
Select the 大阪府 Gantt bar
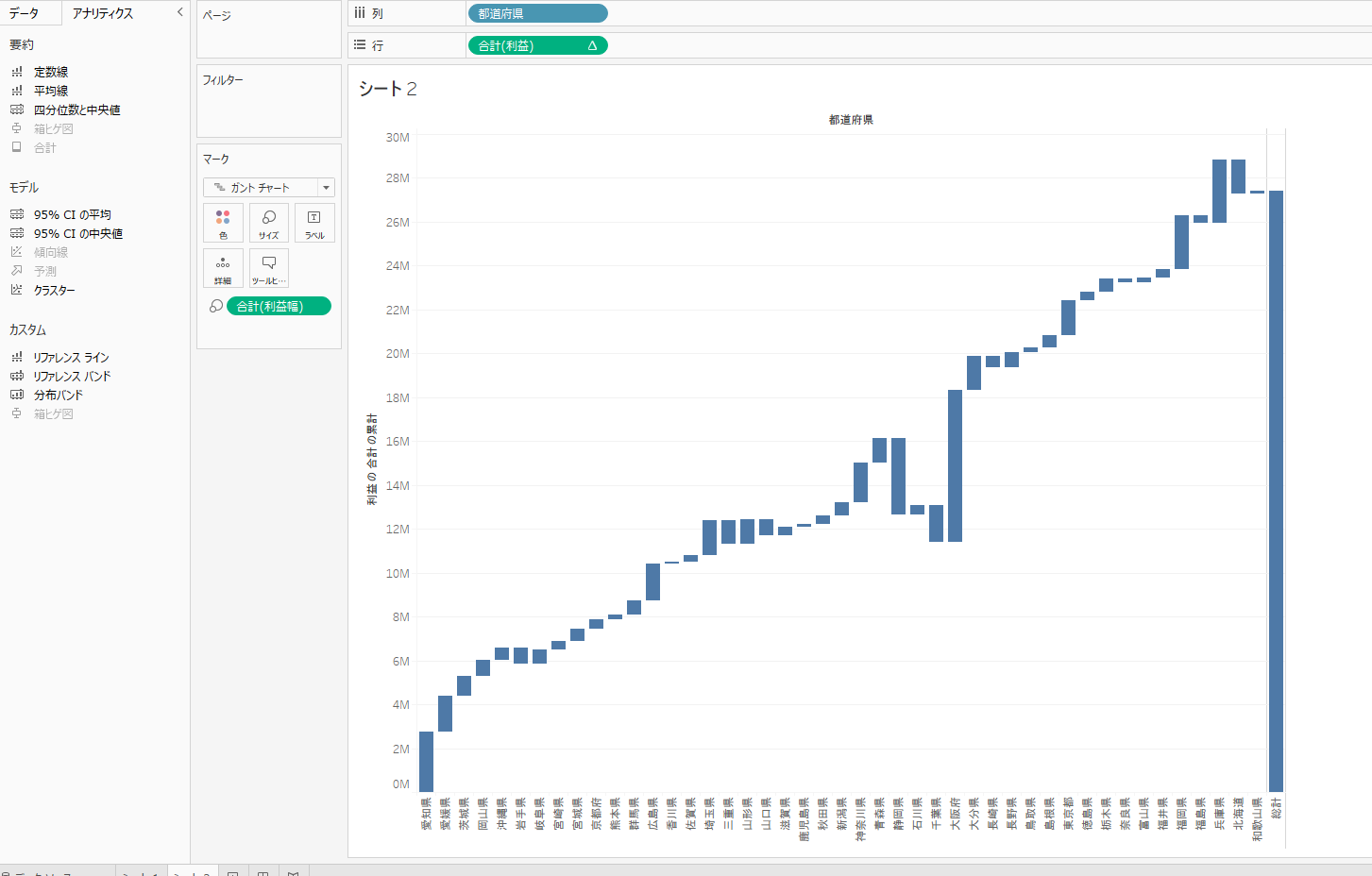click(x=955, y=465)
